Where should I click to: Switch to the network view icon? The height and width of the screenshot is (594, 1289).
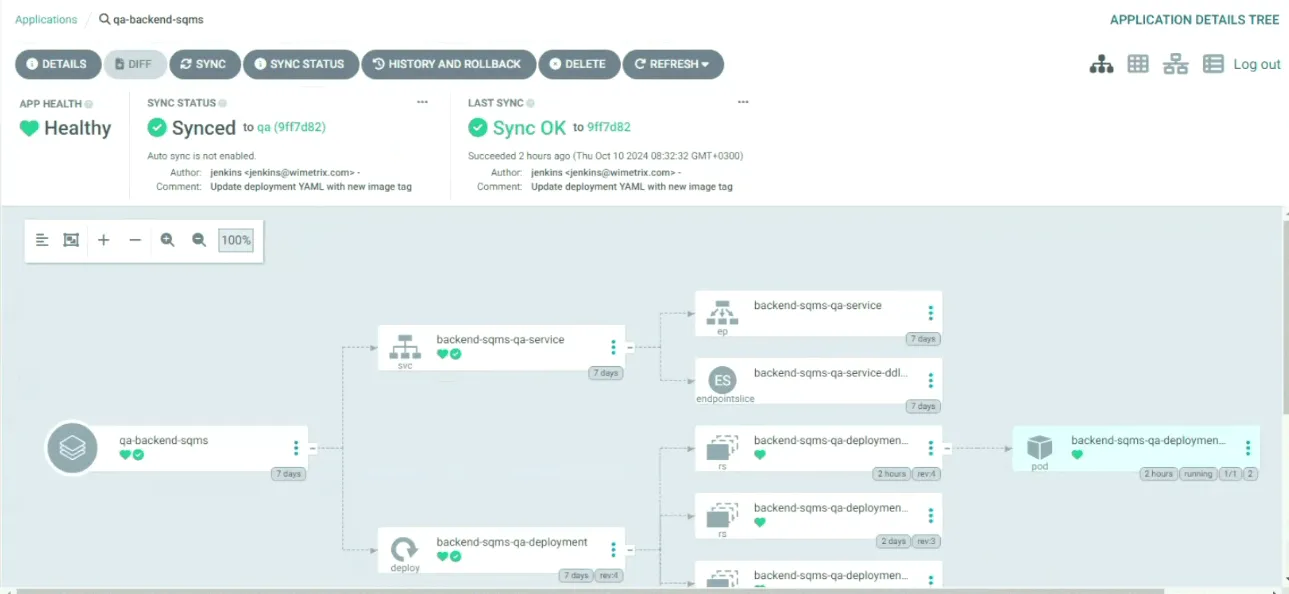point(1175,64)
